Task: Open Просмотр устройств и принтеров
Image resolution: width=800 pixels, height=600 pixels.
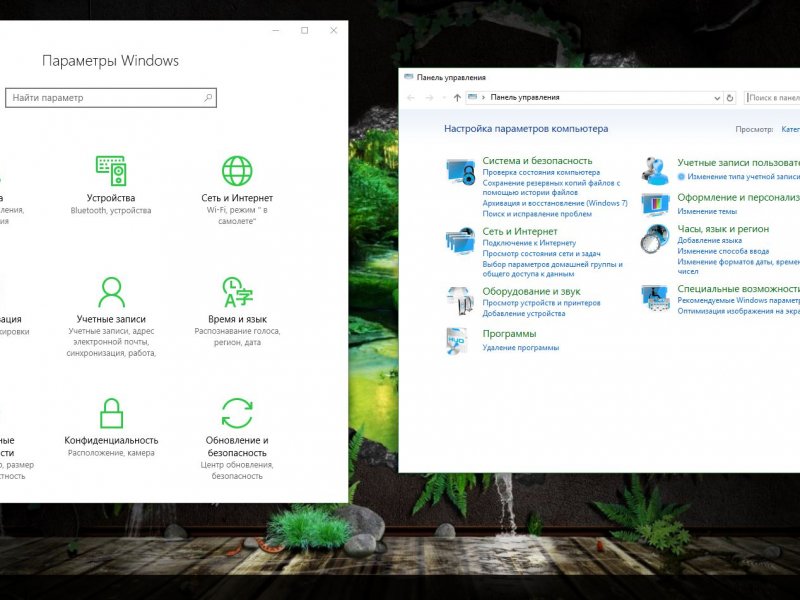Action: click(541, 303)
